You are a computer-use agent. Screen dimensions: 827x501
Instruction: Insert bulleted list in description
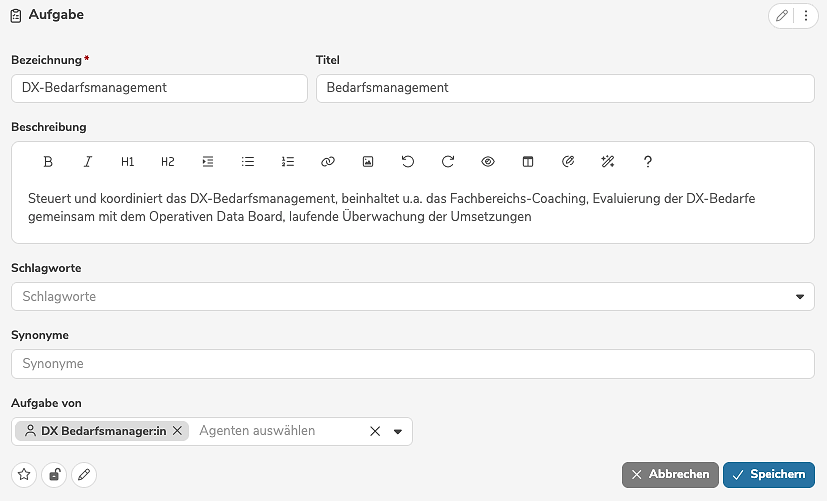point(248,161)
